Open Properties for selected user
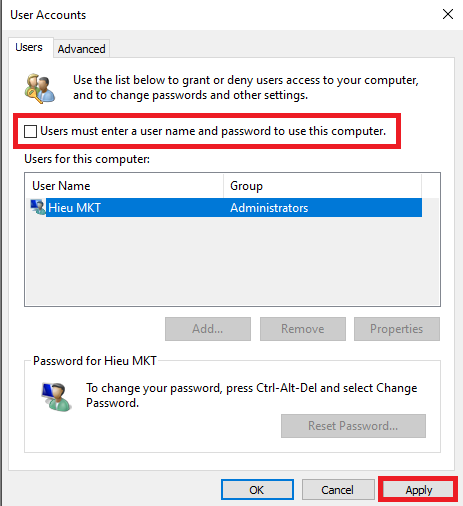The height and width of the screenshot is (506, 463). [397, 329]
